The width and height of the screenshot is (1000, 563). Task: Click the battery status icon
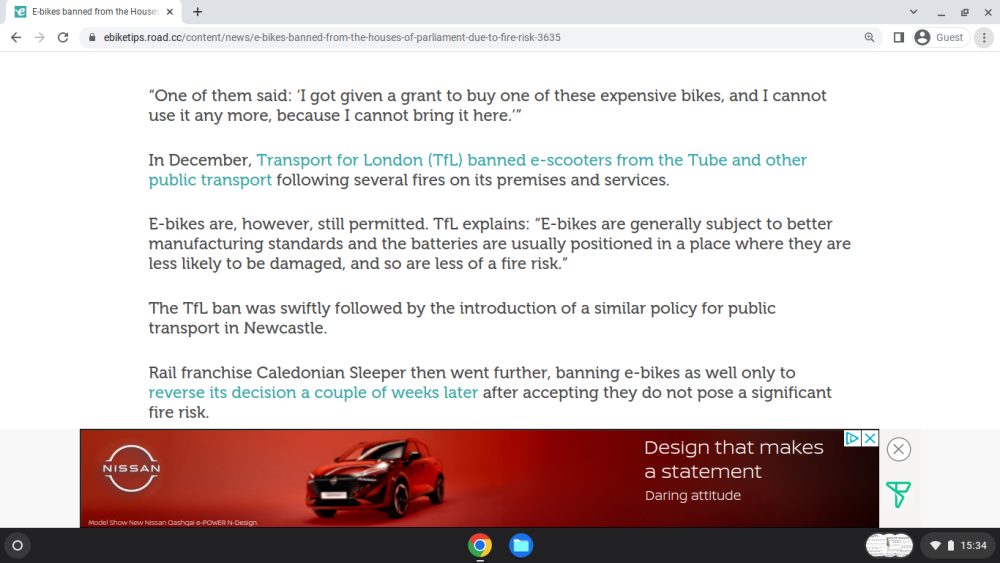coord(950,545)
